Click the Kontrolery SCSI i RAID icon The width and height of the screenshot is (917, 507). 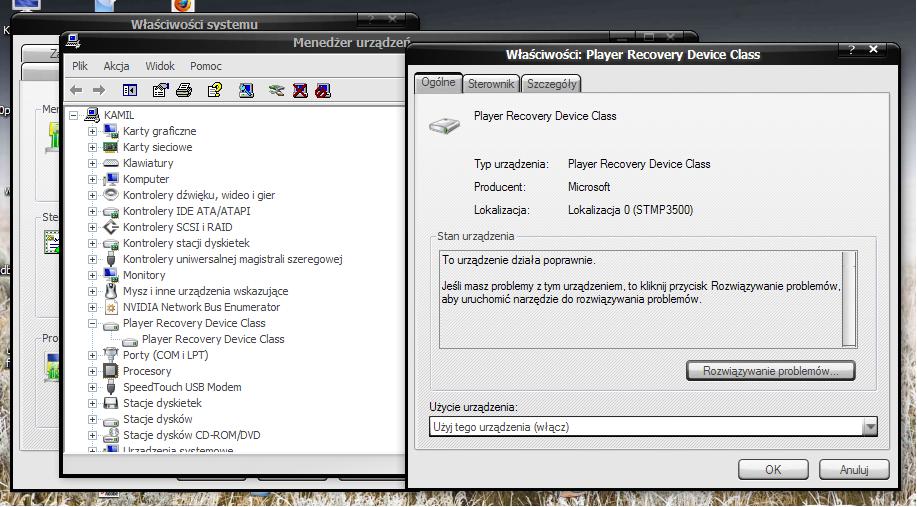111,227
